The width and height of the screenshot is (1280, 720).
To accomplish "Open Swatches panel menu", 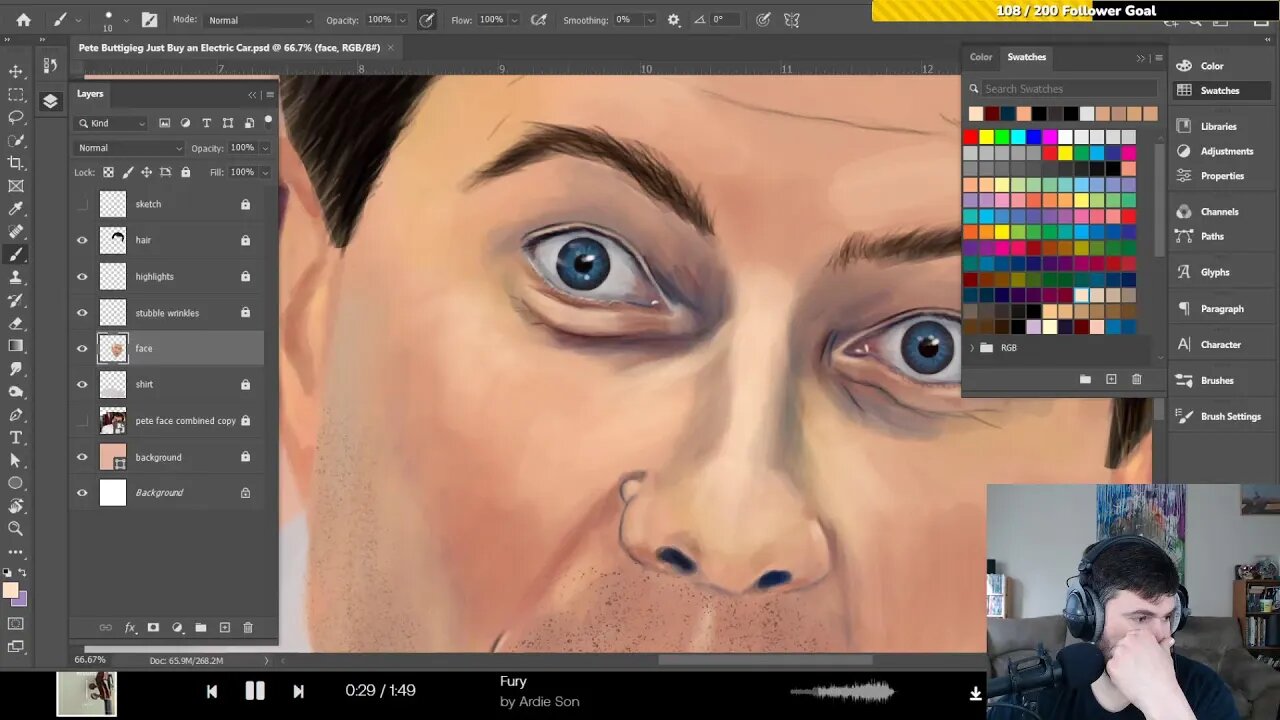I will [x=1159, y=57].
